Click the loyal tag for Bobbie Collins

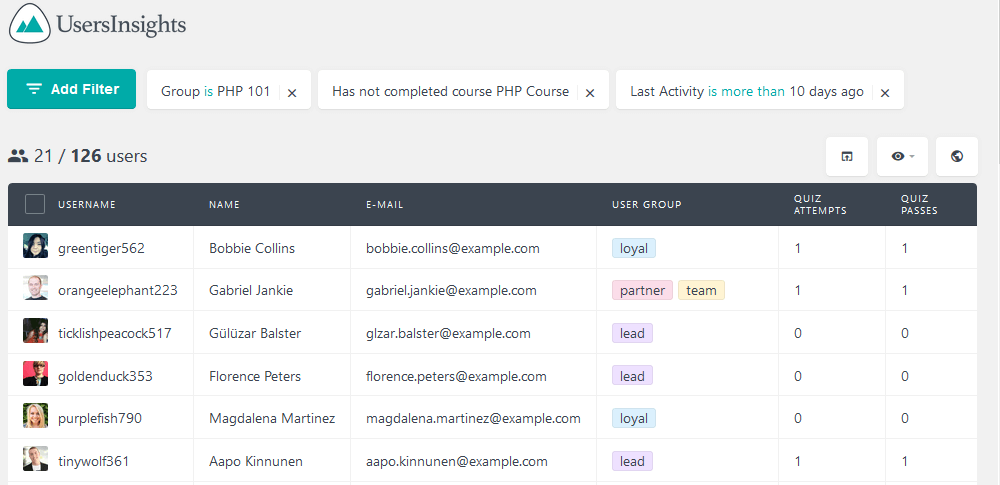tap(634, 248)
